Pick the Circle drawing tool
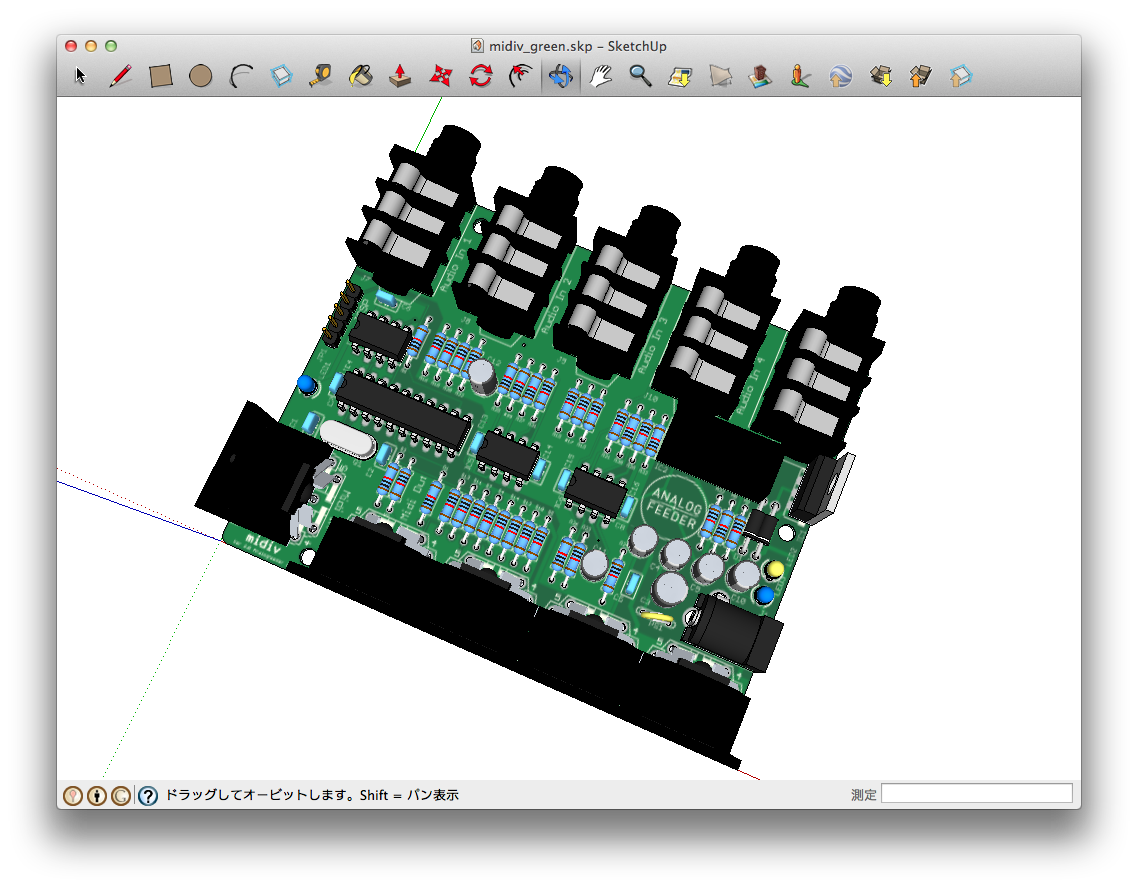This screenshot has height=888, width=1138. point(201,76)
